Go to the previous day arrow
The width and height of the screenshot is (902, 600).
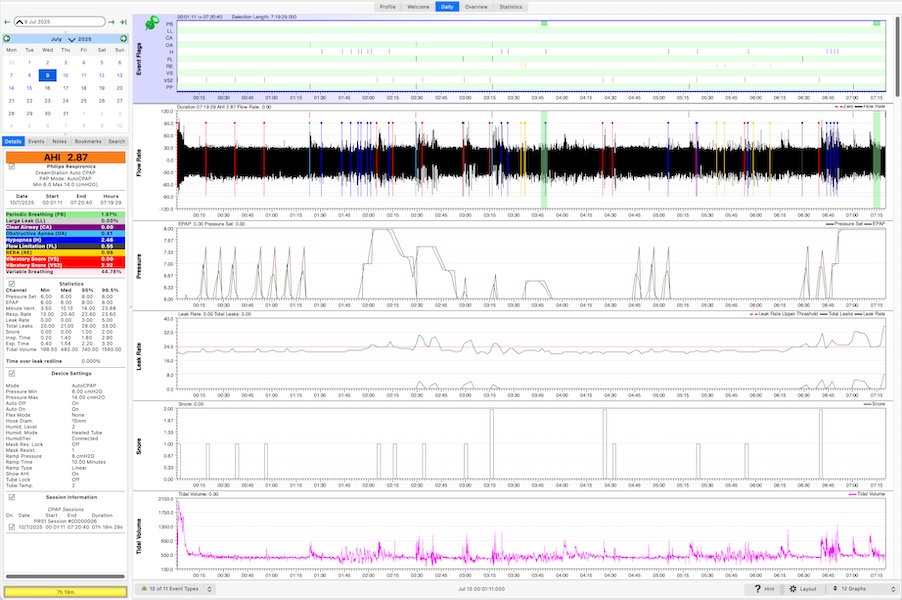tap(7, 22)
